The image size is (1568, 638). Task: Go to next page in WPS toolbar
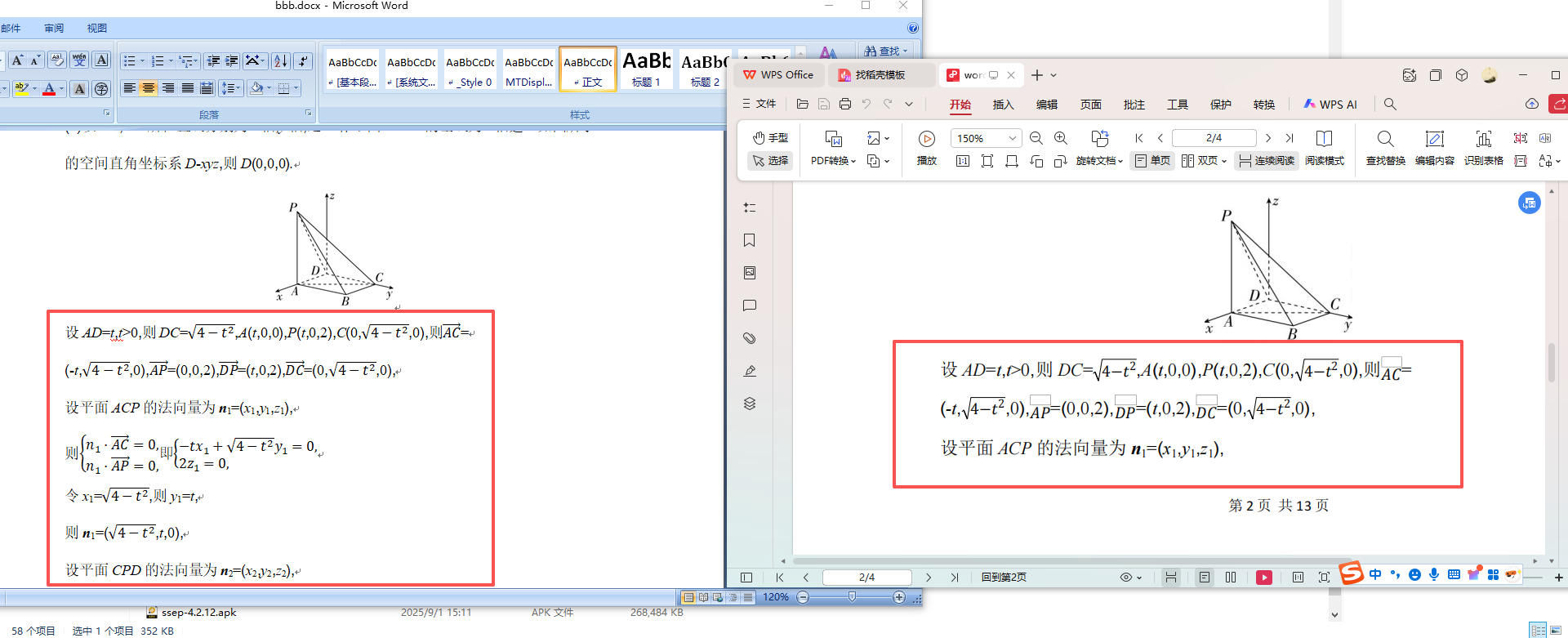[x=1268, y=138]
